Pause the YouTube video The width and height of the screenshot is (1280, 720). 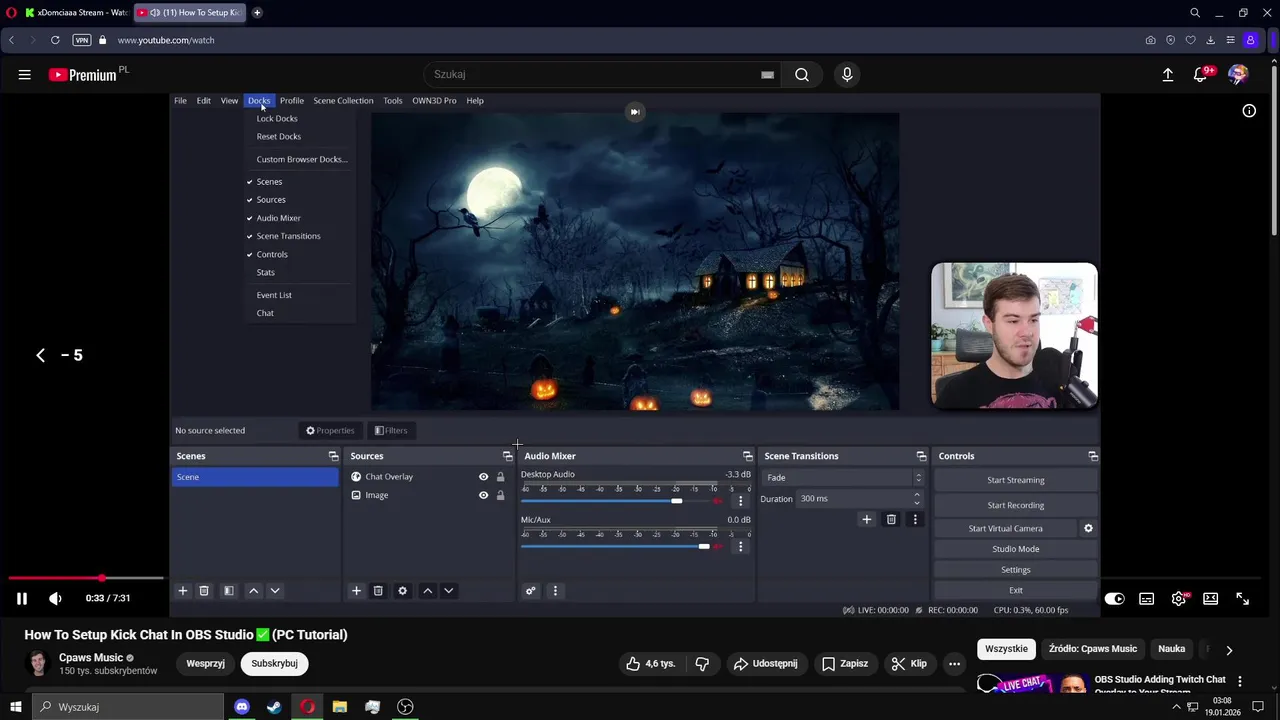tap(21, 598)
